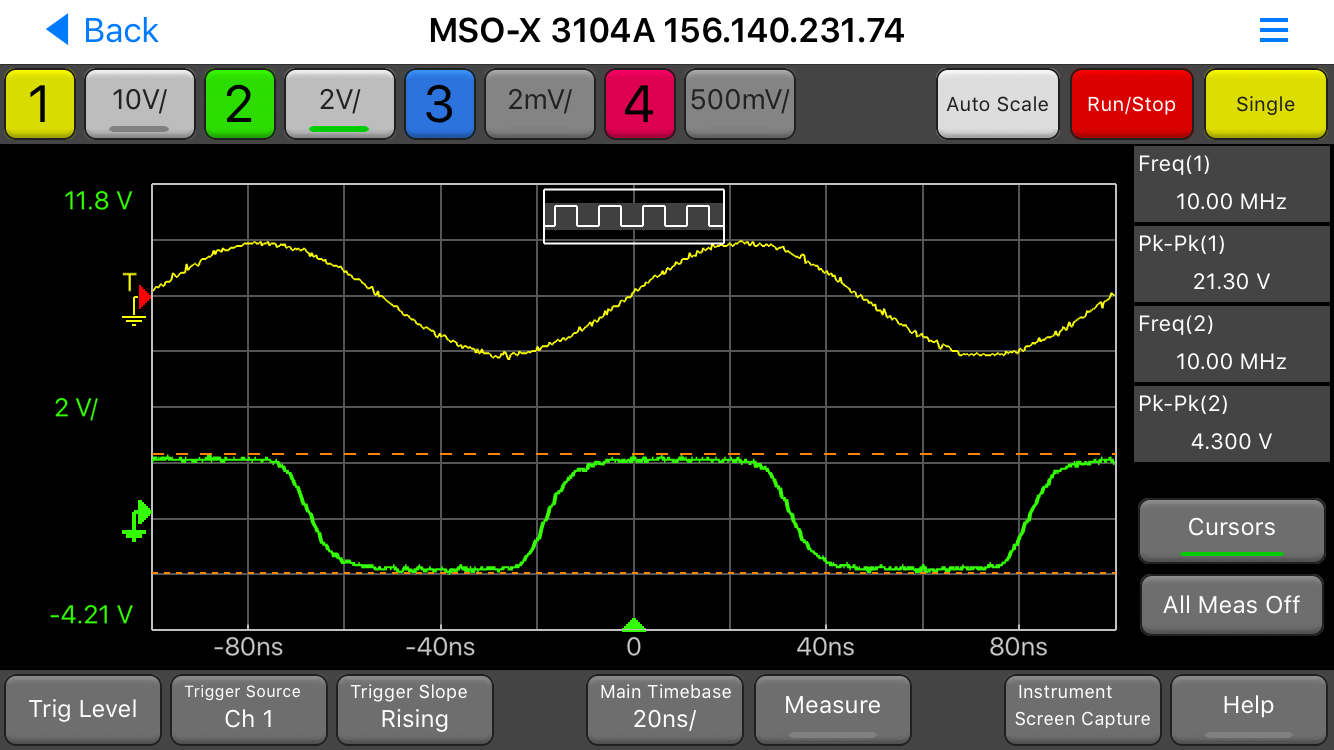Click the waveform overview thumbnail
The image size is (1334, 750).
point(633,216)
